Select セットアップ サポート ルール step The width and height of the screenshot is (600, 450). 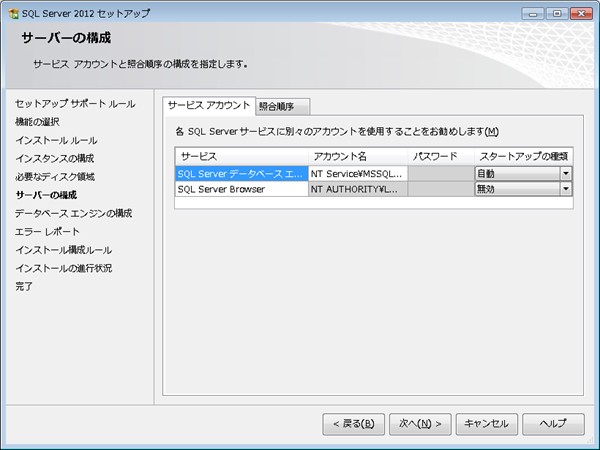pos(75,104)
